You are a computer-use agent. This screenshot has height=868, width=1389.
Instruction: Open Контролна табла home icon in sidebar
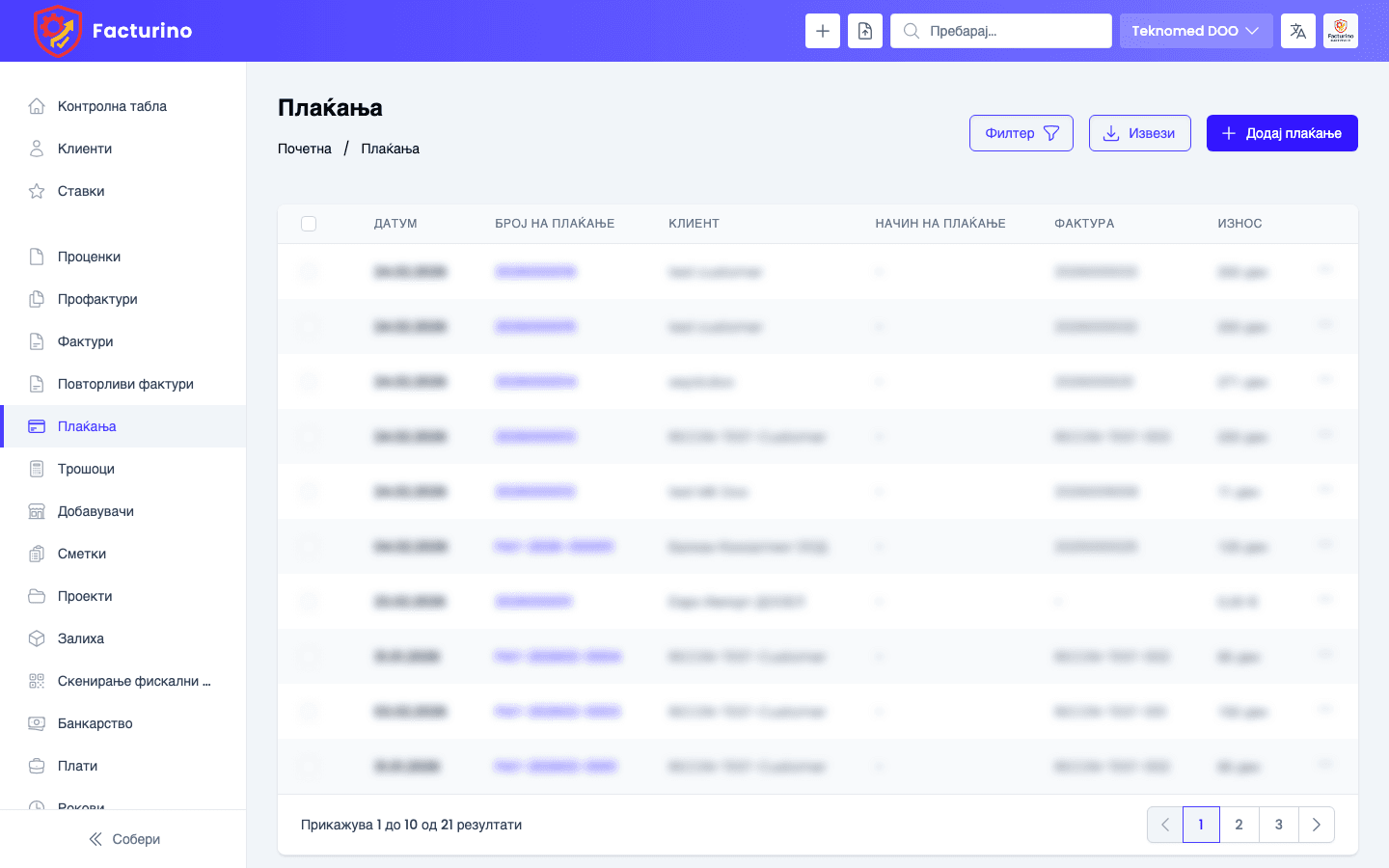[x=37, y=106]
